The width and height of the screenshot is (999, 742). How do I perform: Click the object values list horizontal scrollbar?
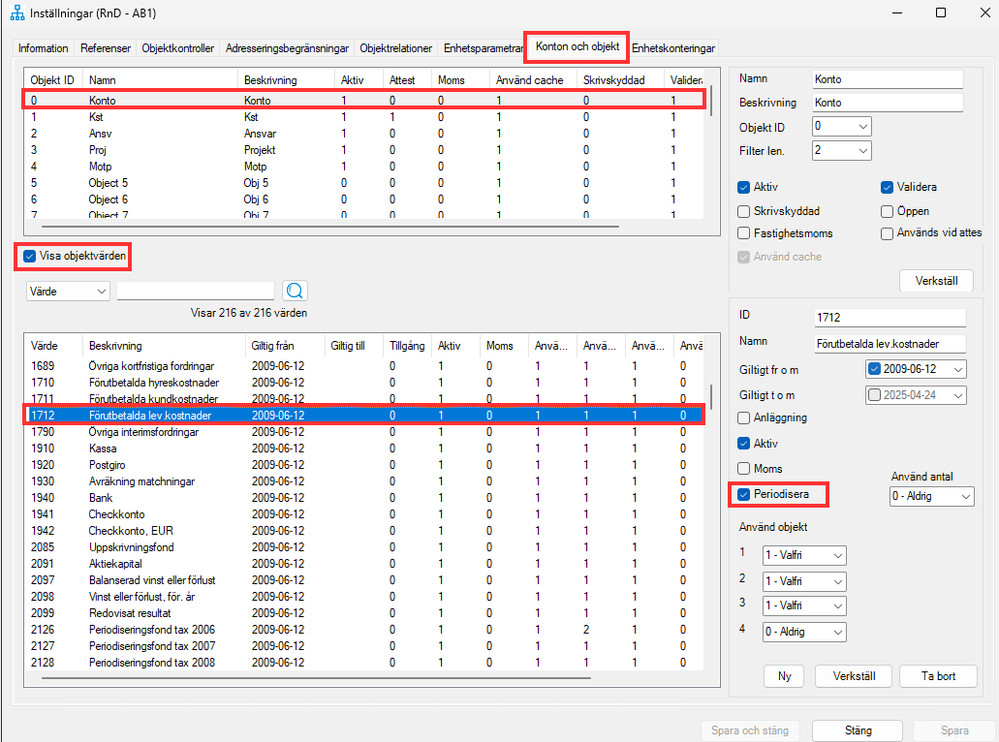pyautogui.click(x=317, y=678)
